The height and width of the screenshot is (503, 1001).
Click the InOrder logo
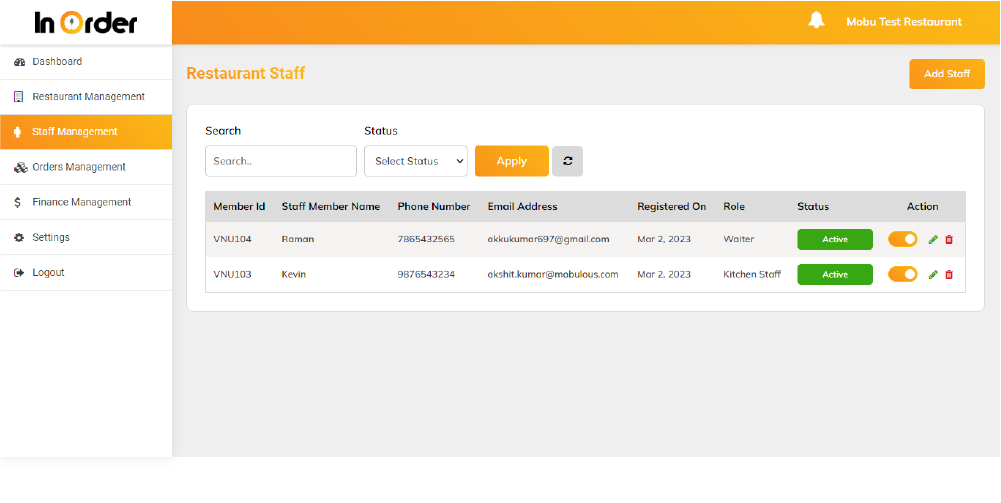pos(85,22)
